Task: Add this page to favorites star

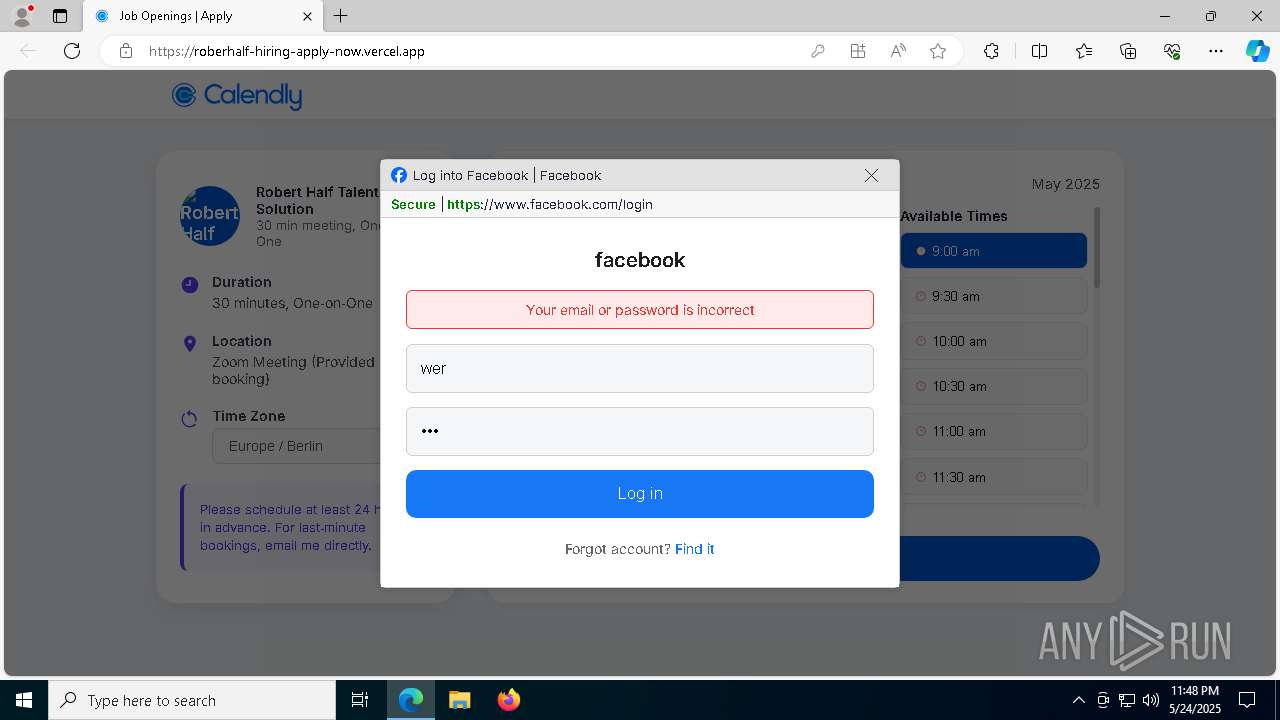Action: 938,51
